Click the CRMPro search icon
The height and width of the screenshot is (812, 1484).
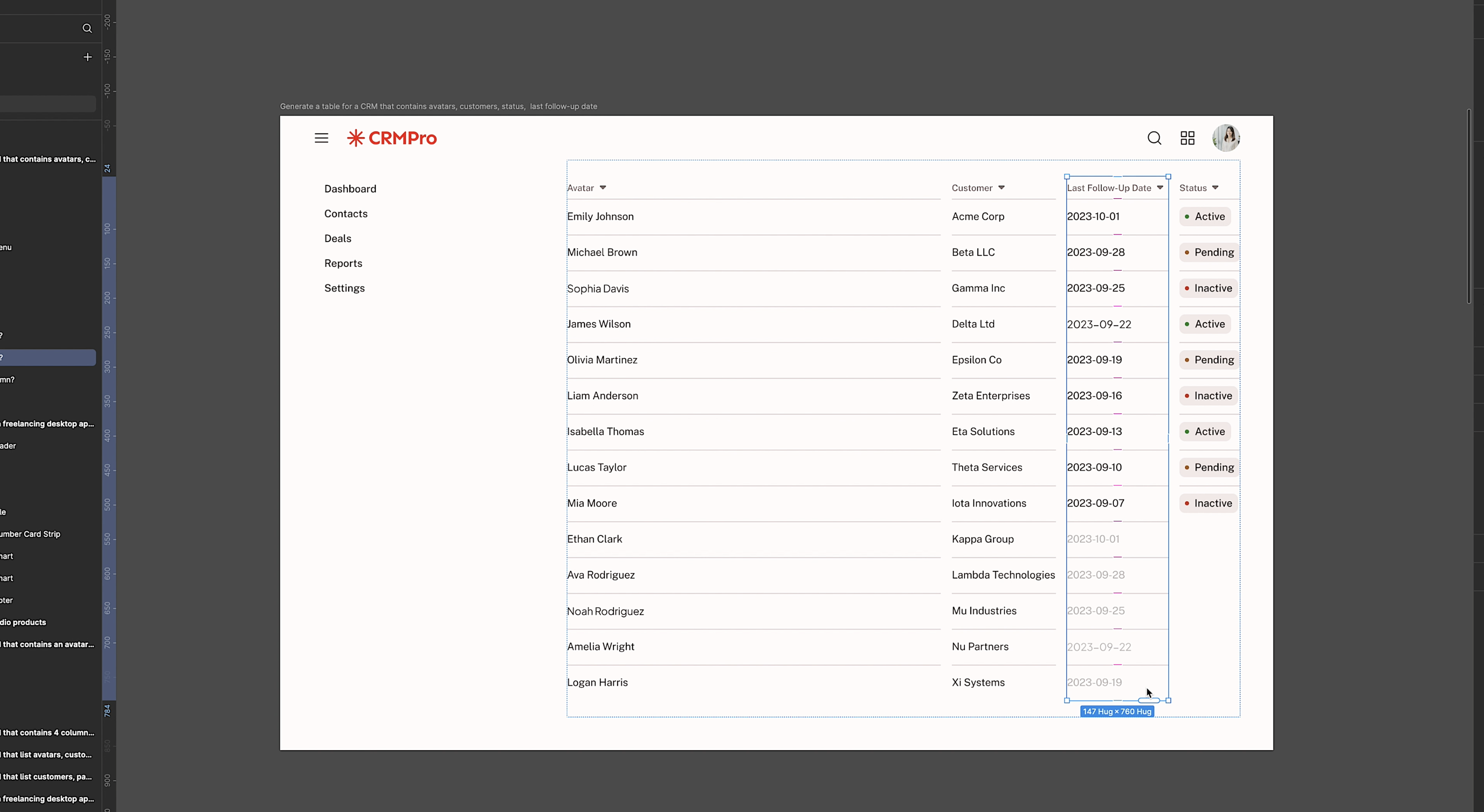click(x=1154, y=138)
